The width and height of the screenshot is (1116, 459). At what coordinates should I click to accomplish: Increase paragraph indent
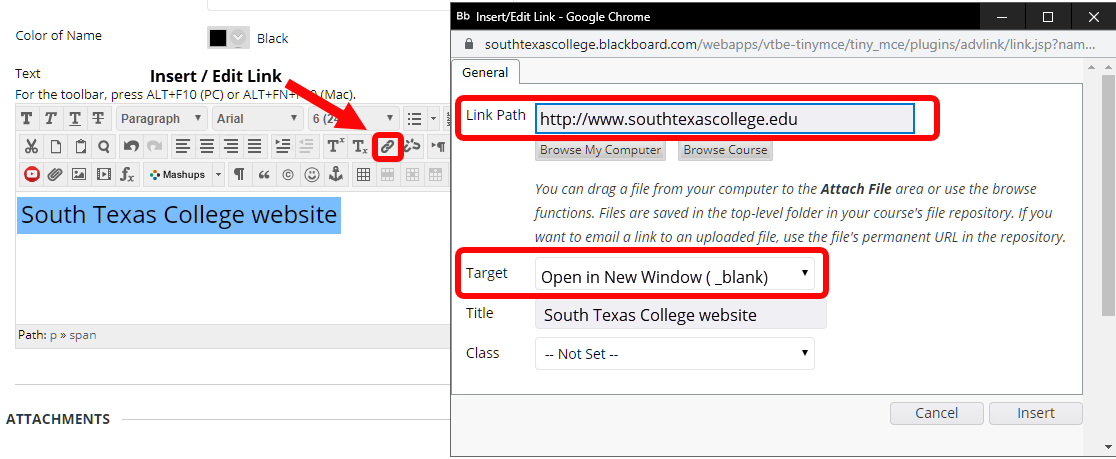[x=283, y=147]
